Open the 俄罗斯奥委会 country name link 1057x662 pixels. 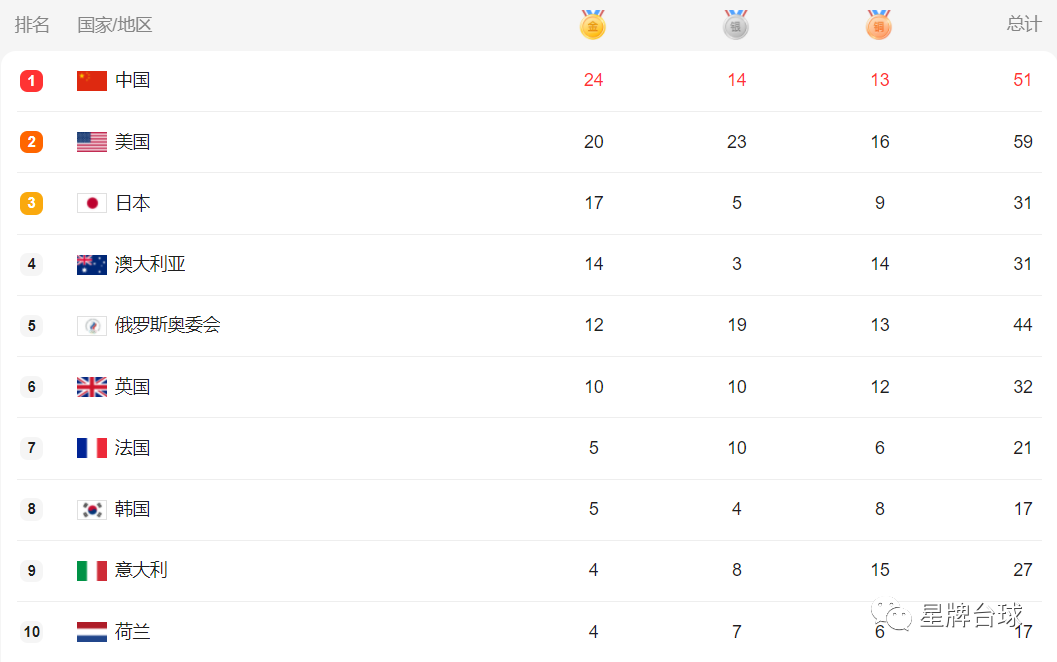click(167, 325)
